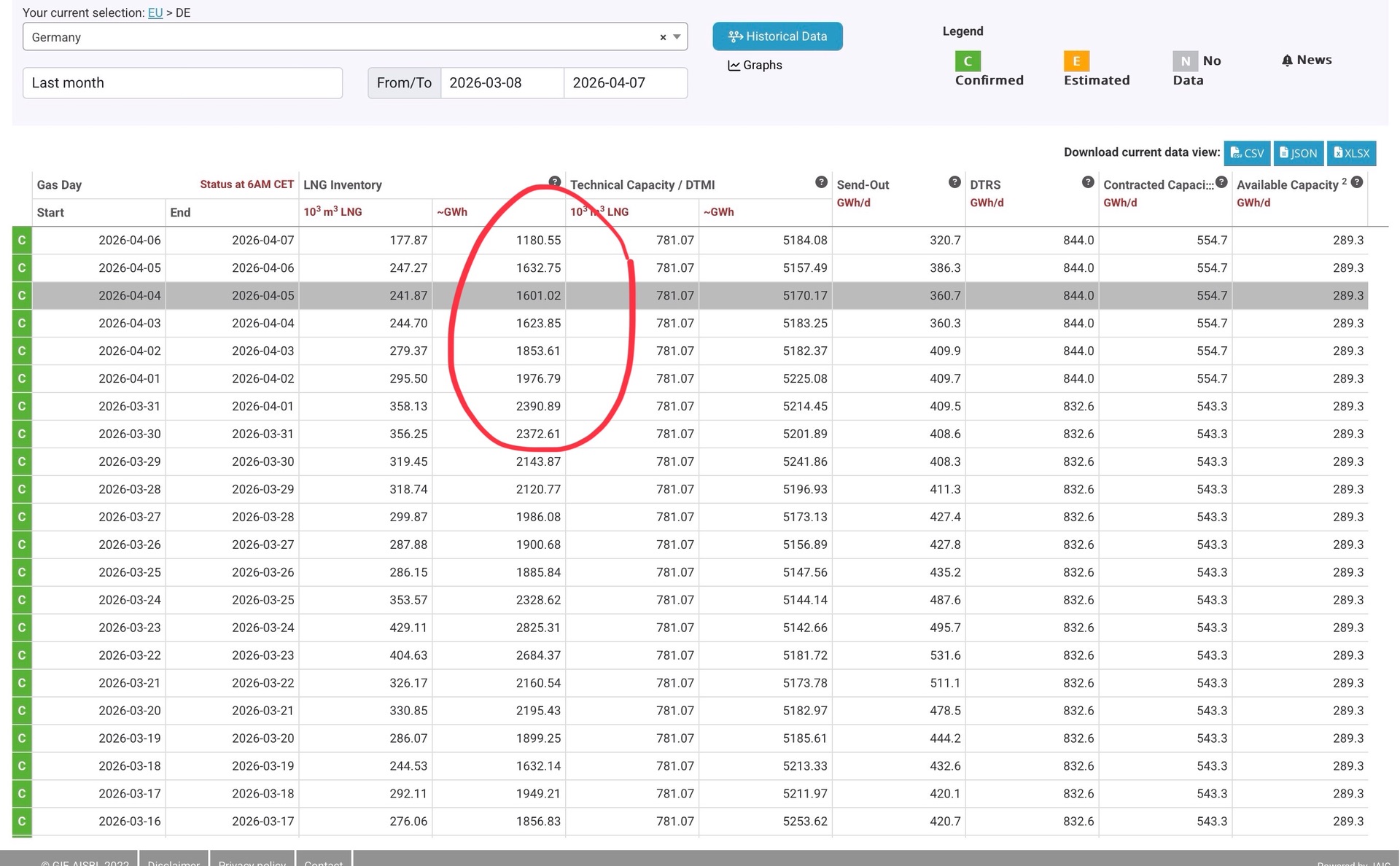Screen dimensions: 1400x866
Task: Click the DTRS column help icon
Action: click(x=1087, y=182)
